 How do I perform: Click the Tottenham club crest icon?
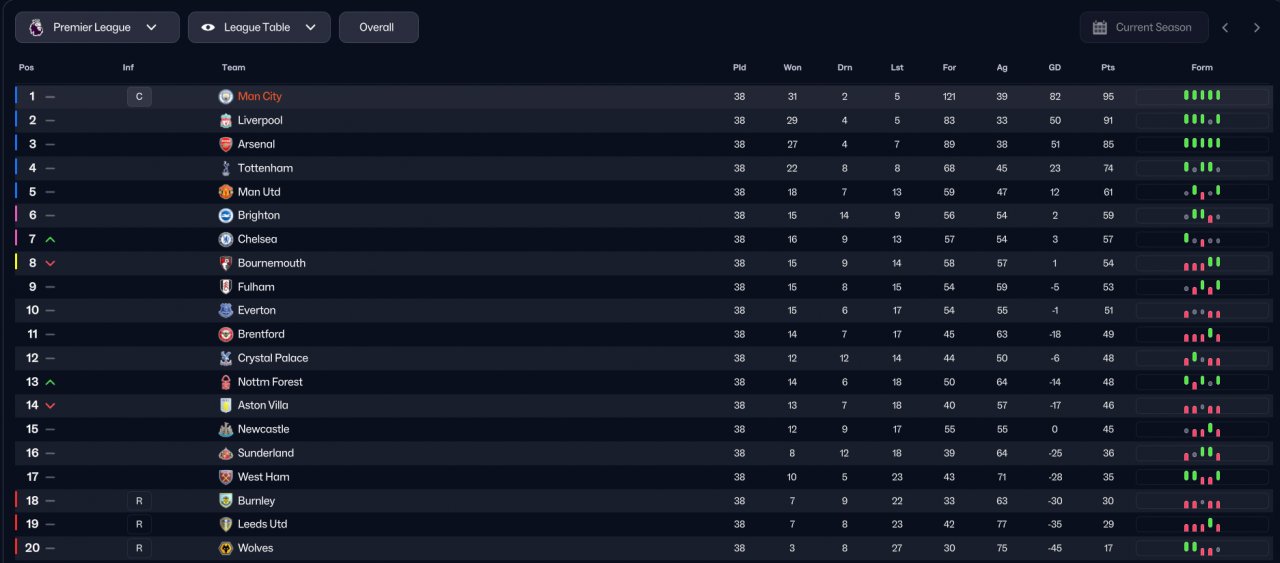tap(225, 168)
